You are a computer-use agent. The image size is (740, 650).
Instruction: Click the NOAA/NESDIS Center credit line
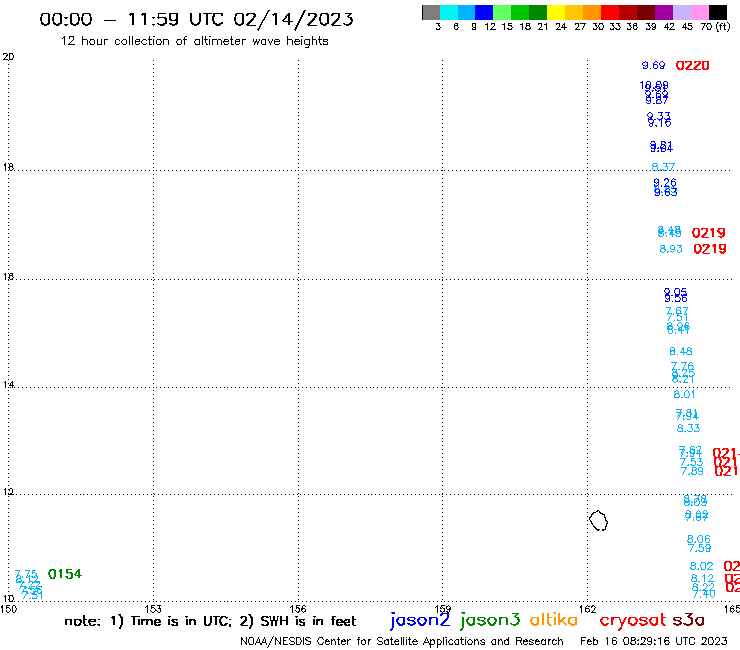402,641
